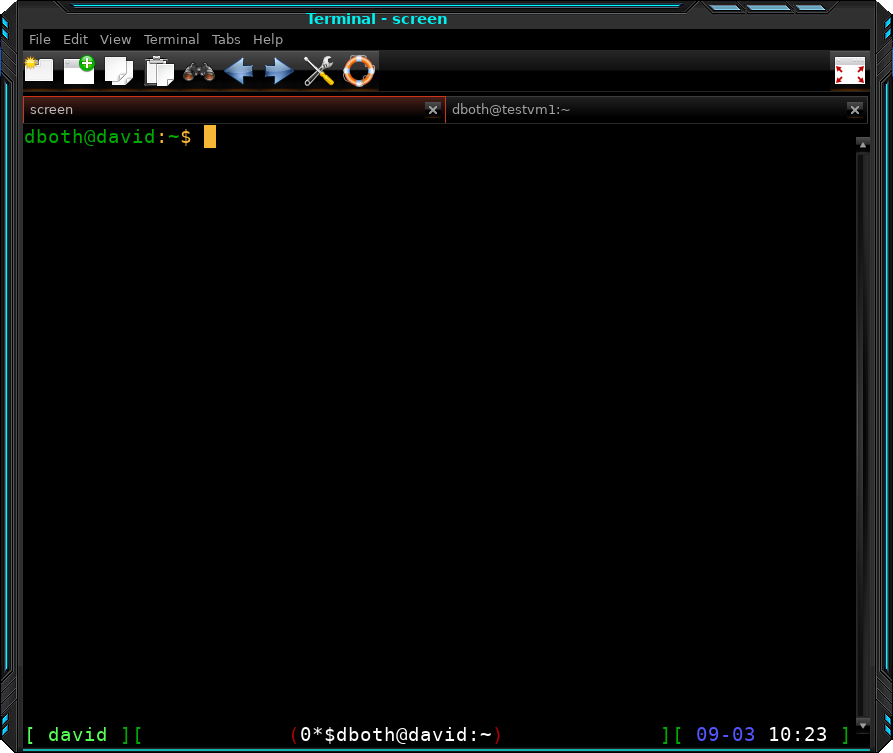Click the vertical scrollbar track
The image size is (893, 753).
(x=863, y=435)
